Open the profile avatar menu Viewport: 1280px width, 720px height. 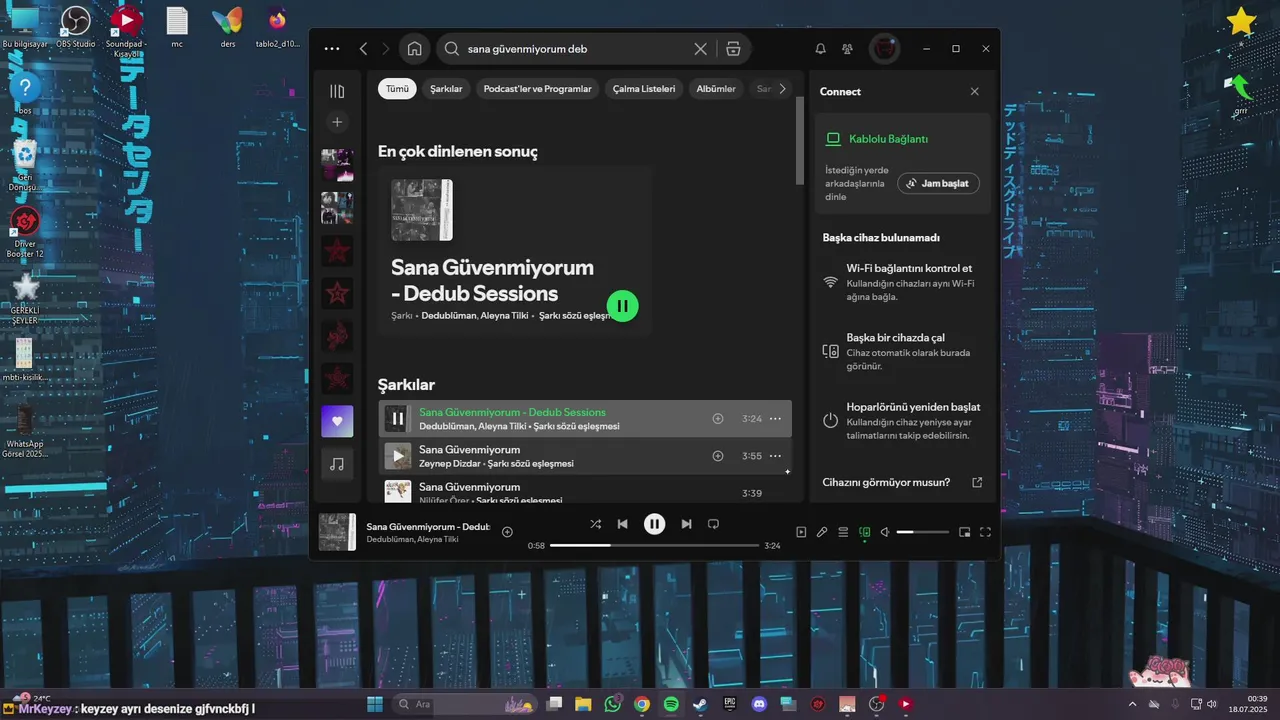click(884, 49)
